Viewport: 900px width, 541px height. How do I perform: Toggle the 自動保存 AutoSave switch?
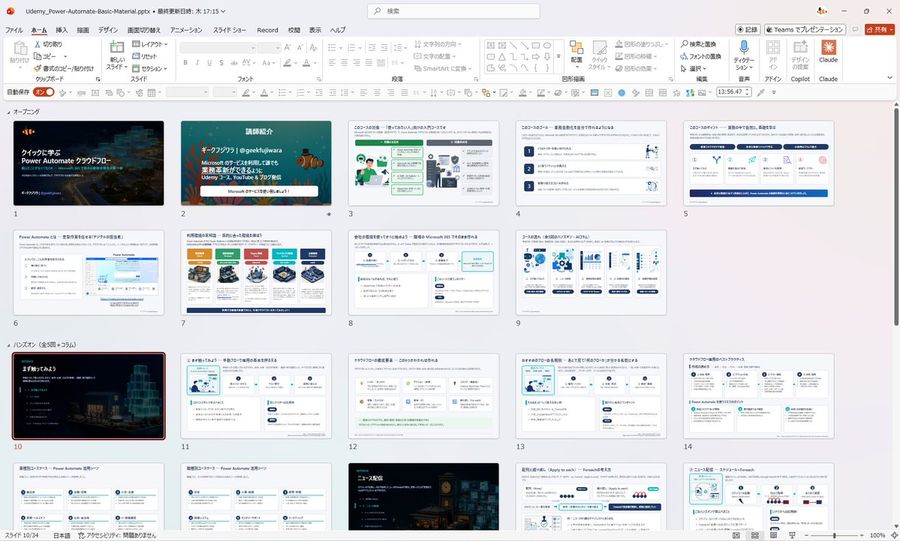[44, 92]
